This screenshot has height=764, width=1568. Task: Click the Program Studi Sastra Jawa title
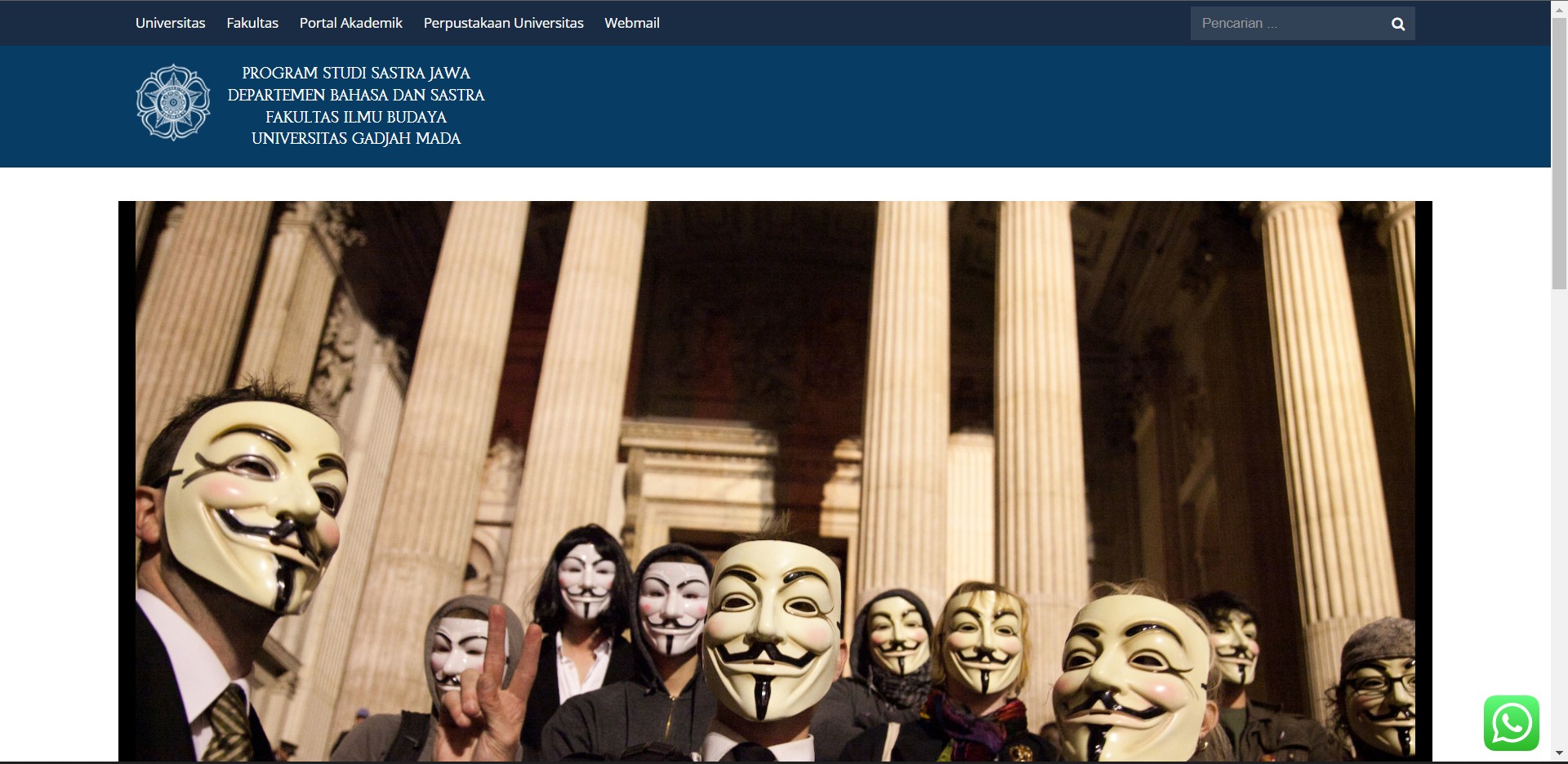coord(356,74)
